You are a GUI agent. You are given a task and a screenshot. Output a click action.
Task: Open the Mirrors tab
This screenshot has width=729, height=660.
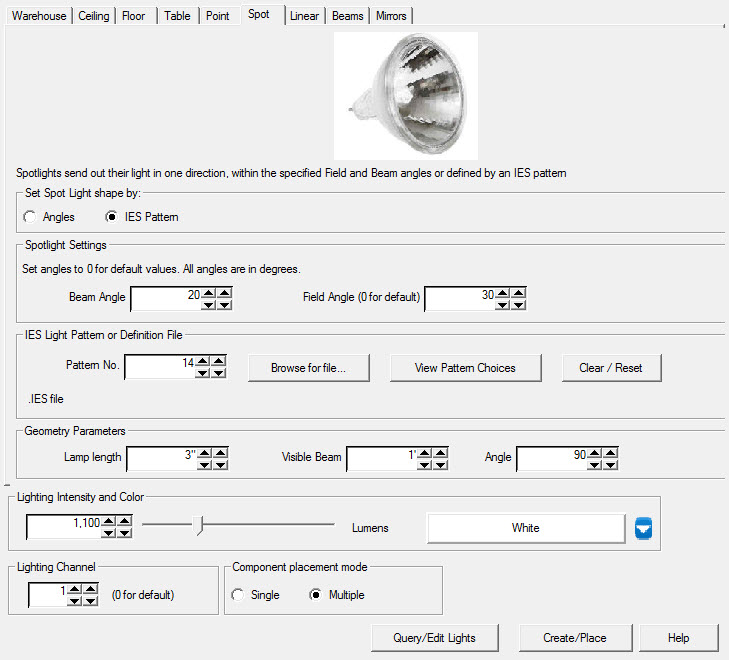tap(391, 16)
